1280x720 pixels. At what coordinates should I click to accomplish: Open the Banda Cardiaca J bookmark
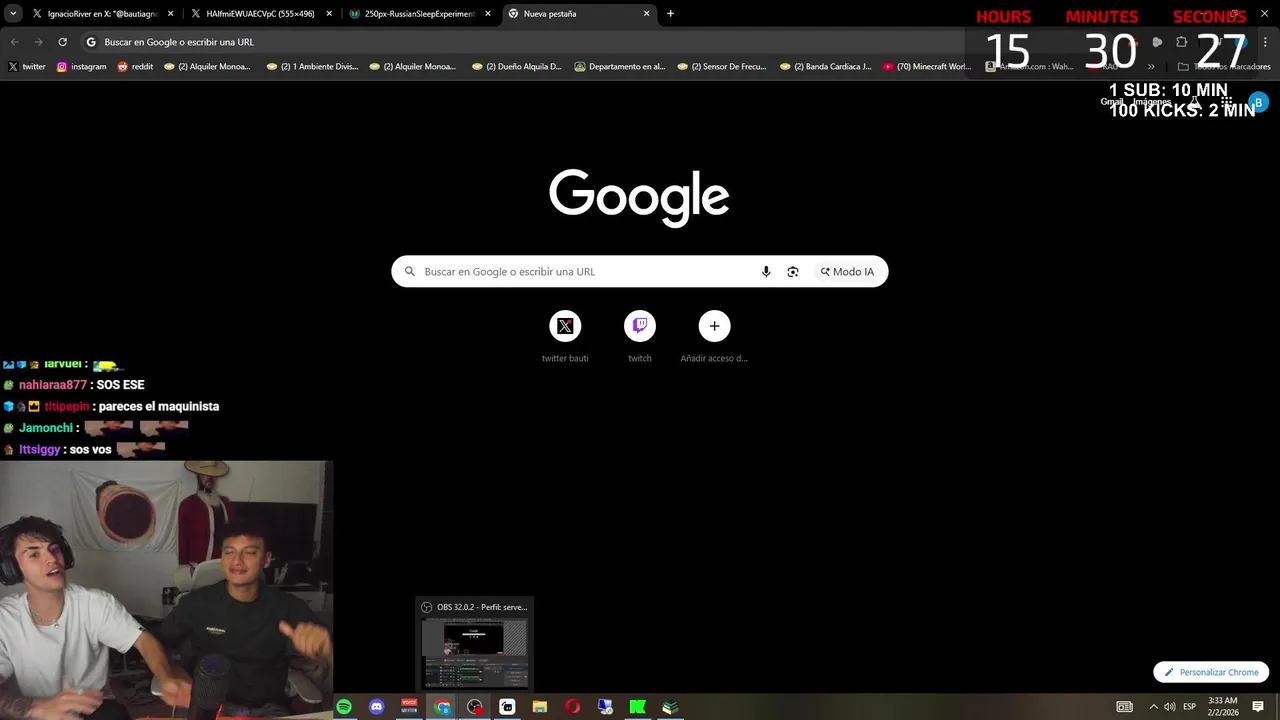(x=825, y=67)
